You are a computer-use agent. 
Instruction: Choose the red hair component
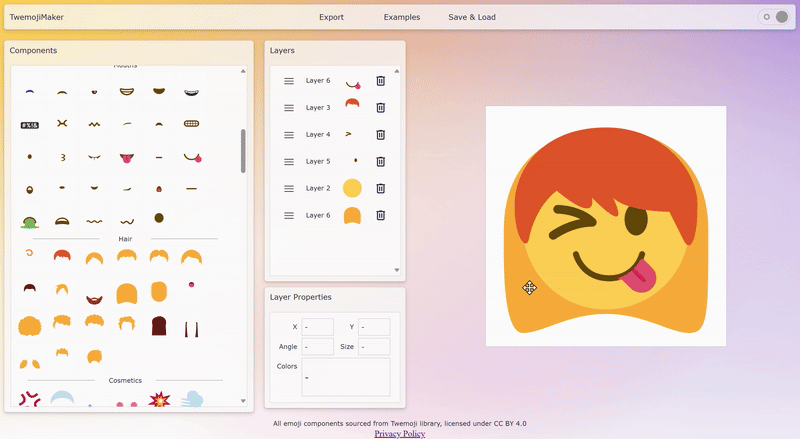click(62, 257)
